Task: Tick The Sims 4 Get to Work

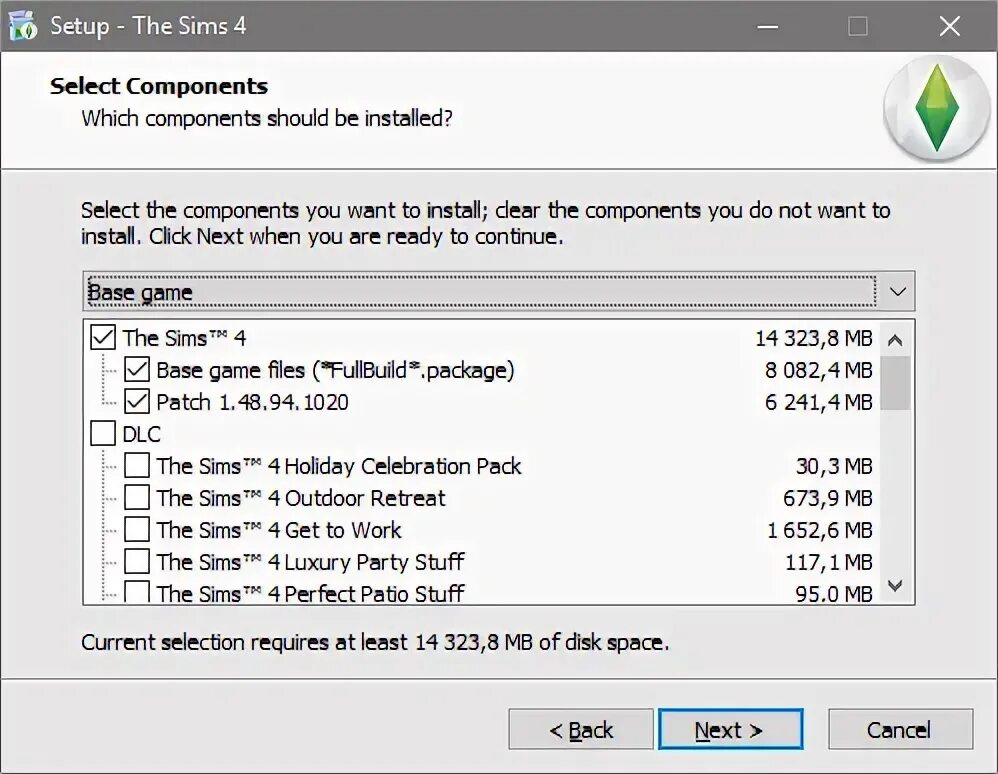Action: pyautogui.click(x=137, y=529)
